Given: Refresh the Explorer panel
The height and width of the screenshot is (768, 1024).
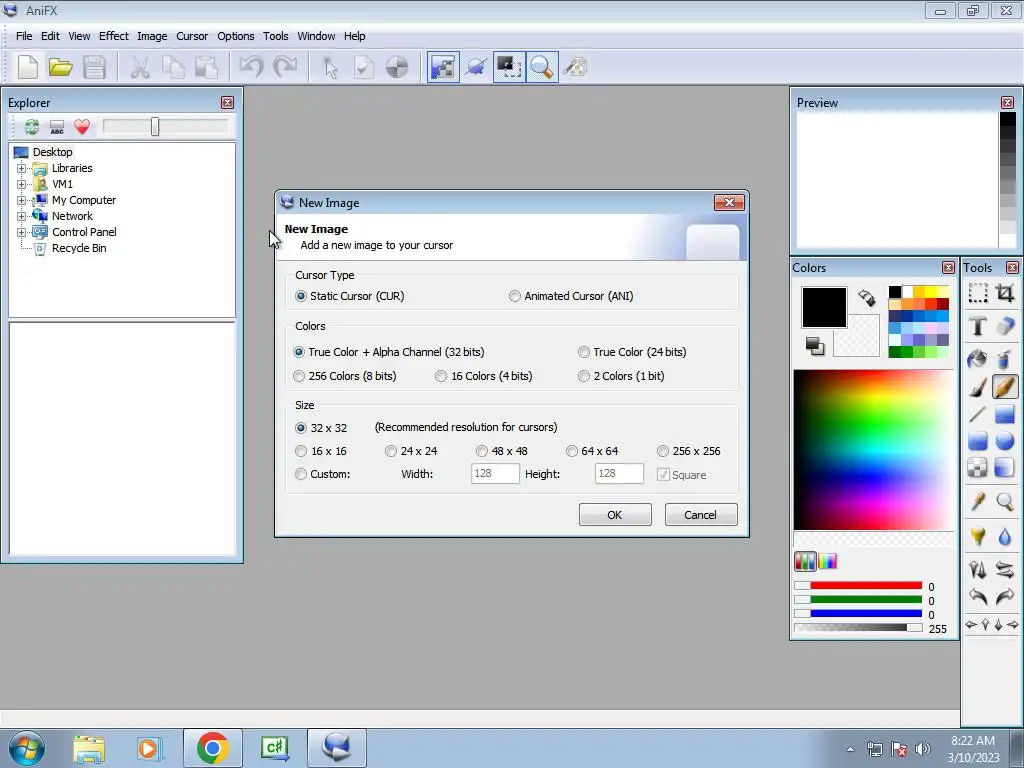Looking at the screenshot, I should pos(31,127).
